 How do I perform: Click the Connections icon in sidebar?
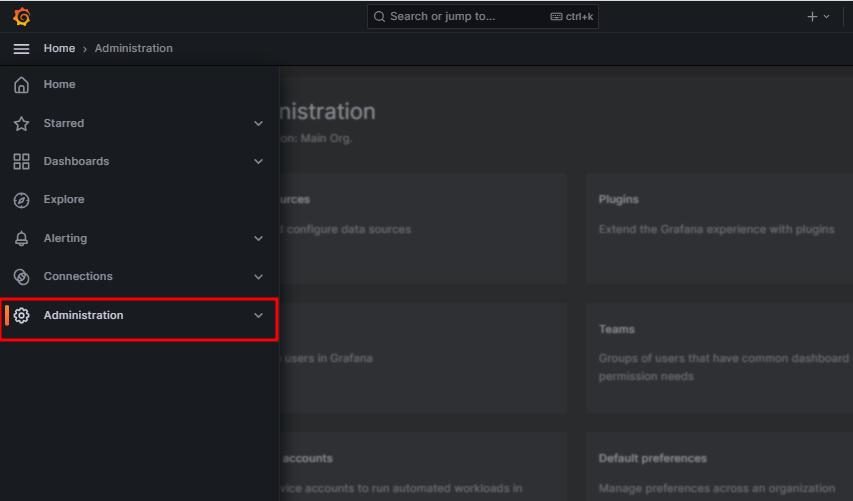tap(21, 277)
